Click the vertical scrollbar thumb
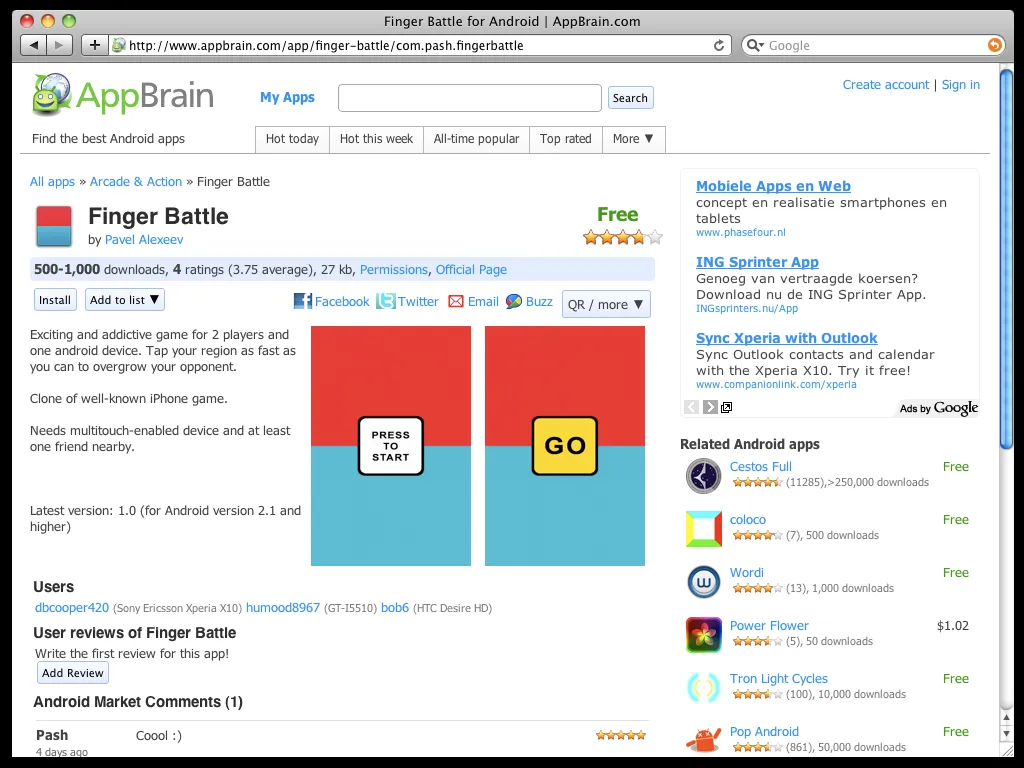This screenshot has height=768, width=1024. [1006, 258]
